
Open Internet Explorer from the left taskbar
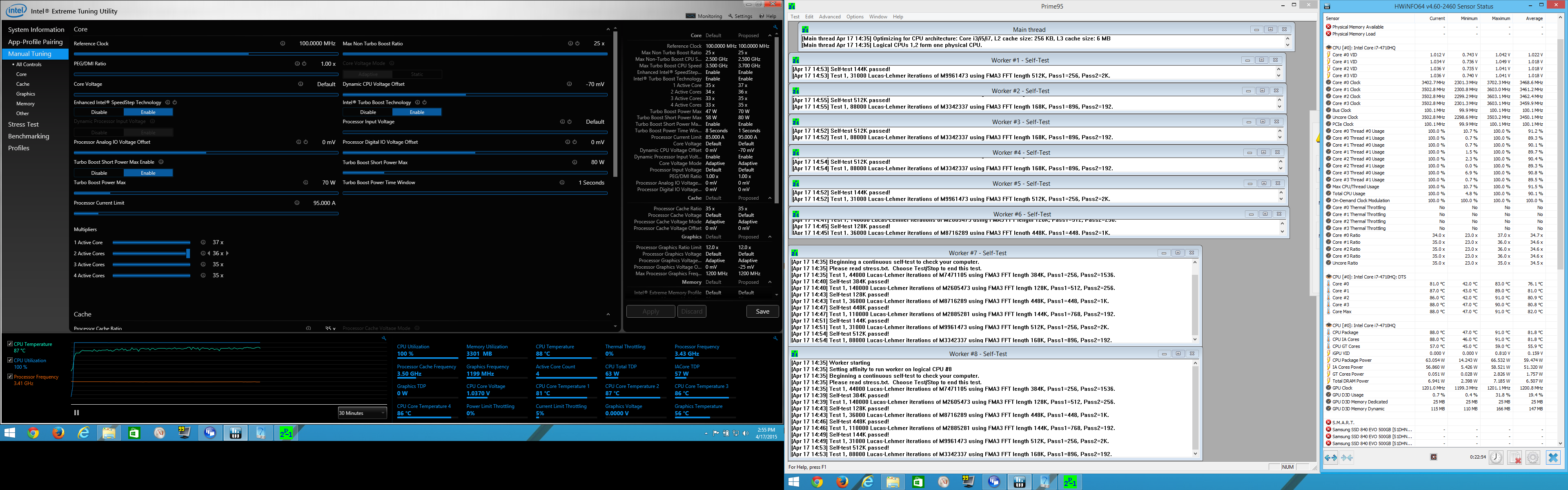pos(83,433)
